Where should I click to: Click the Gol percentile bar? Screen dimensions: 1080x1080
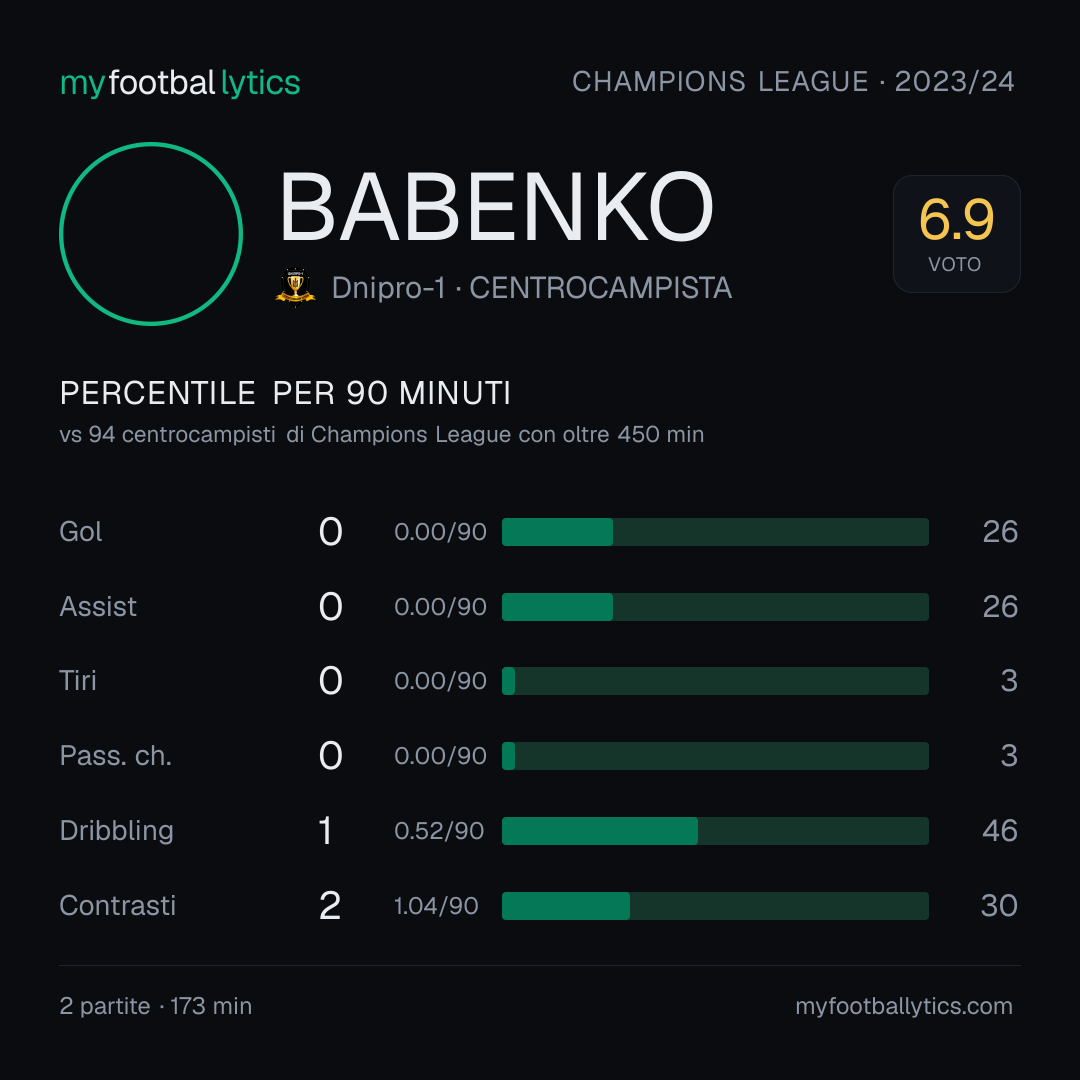point(715,532)
